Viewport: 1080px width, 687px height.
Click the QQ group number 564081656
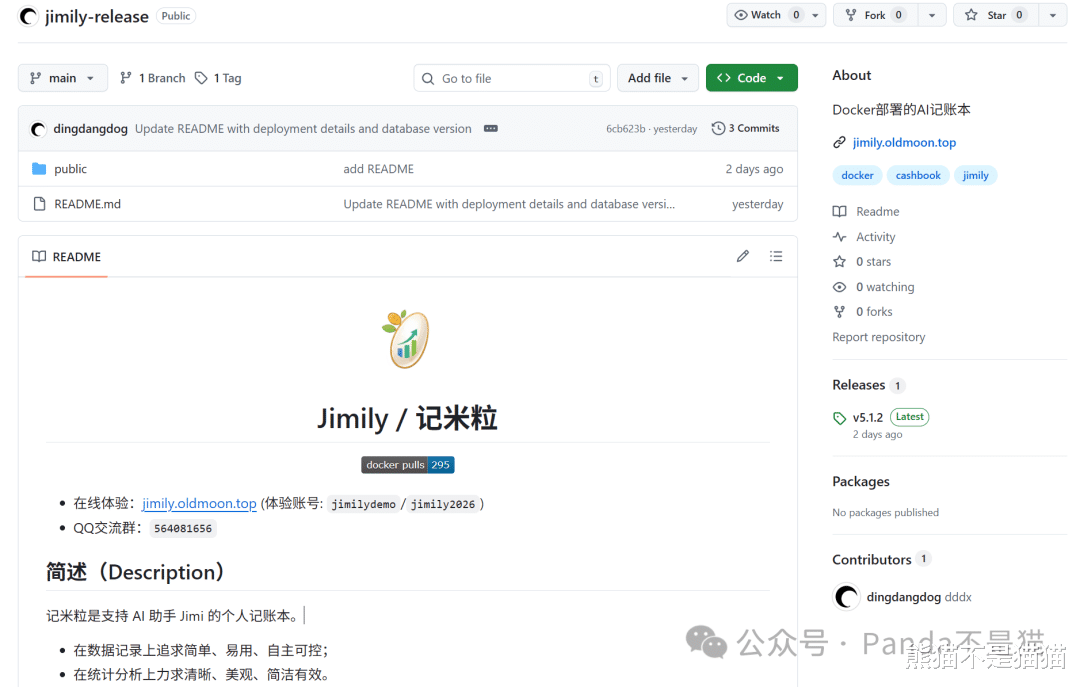[183, 529]
